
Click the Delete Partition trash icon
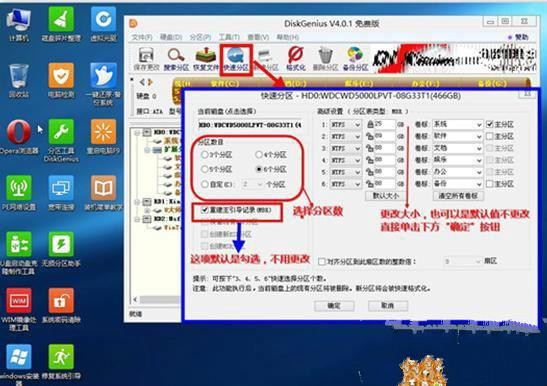pos(325,59)
